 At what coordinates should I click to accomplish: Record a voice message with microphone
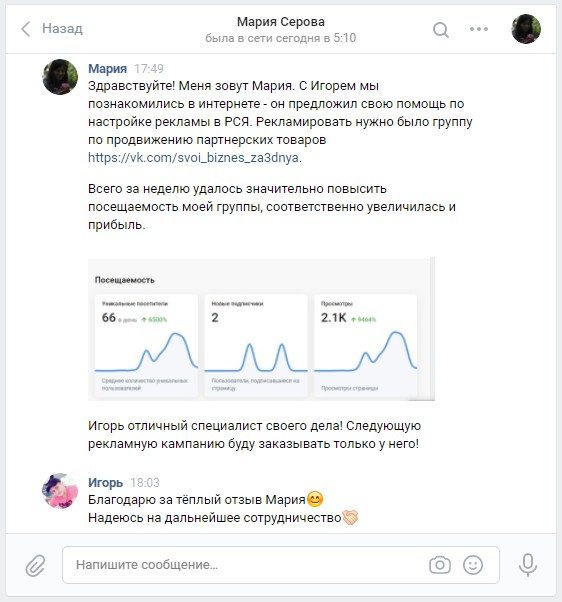coord(528,565)
